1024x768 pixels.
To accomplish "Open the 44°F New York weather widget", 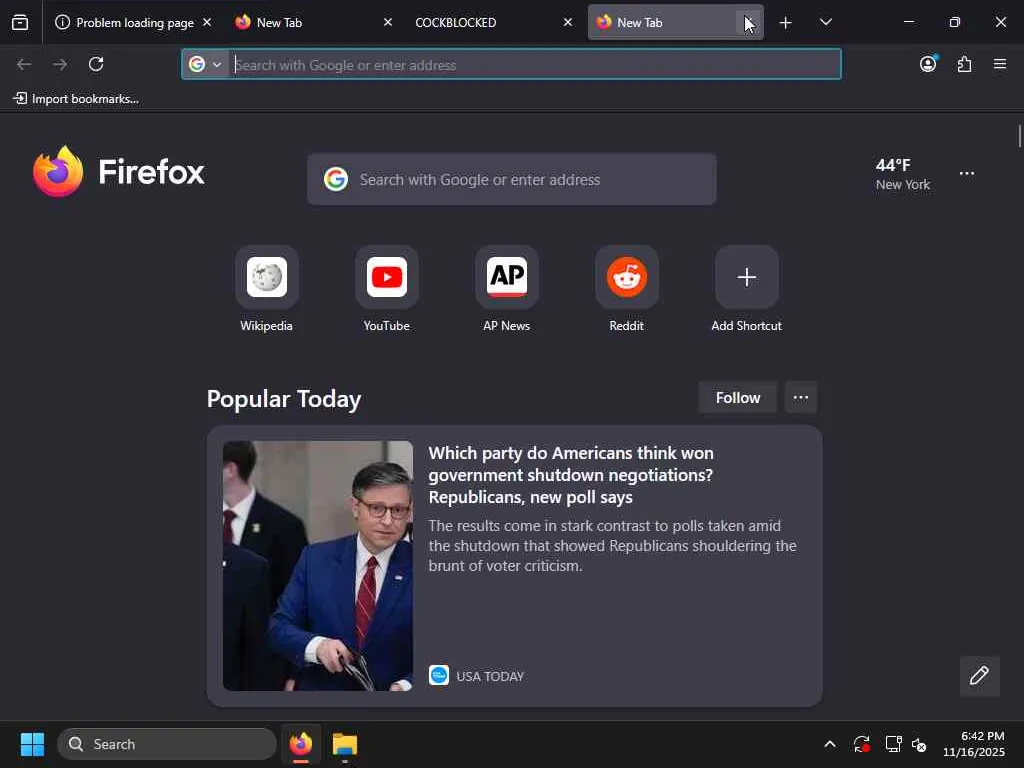I will 903,174.
